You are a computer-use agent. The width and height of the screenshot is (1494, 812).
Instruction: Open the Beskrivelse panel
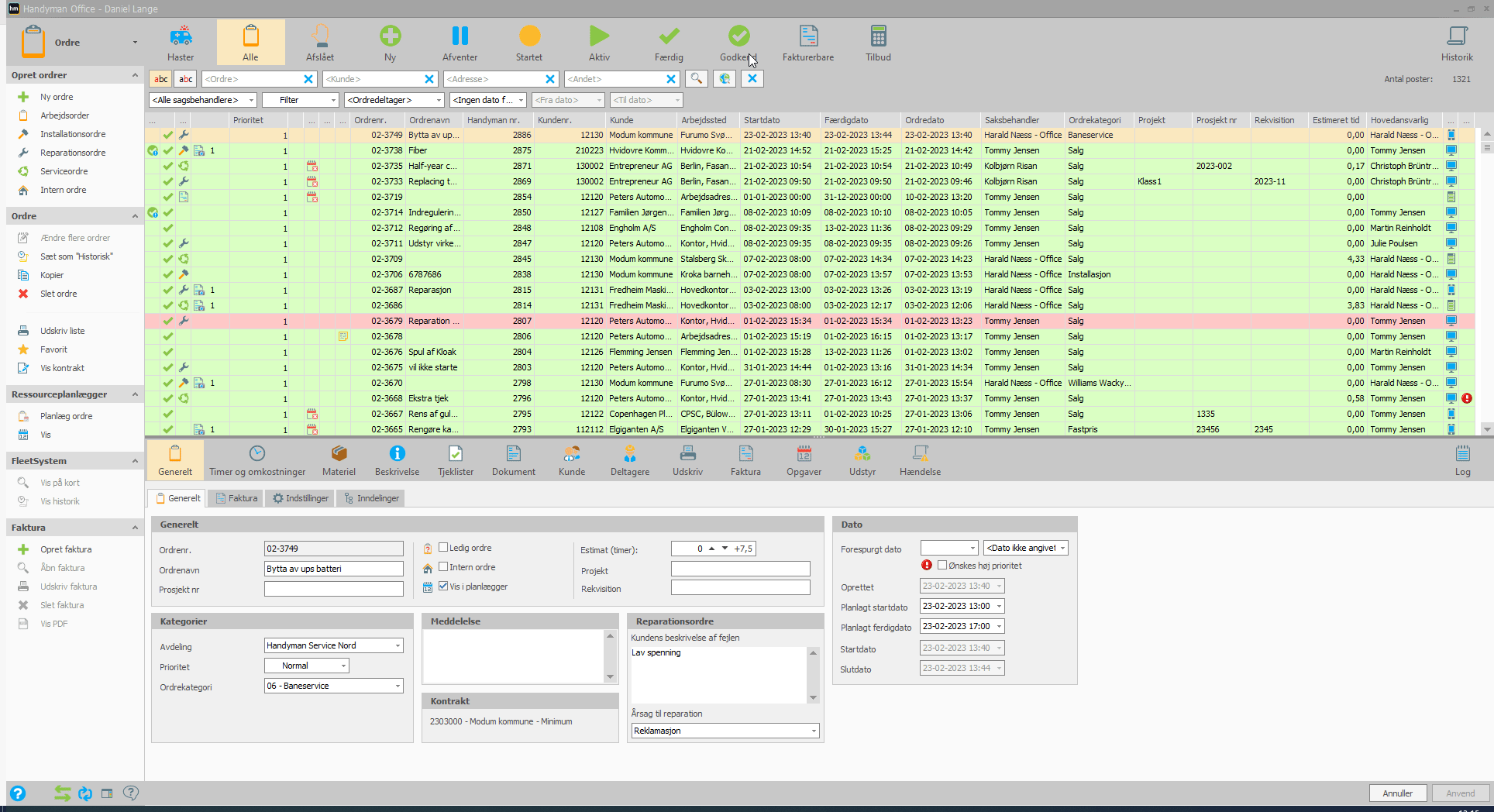tap(397, 460)
